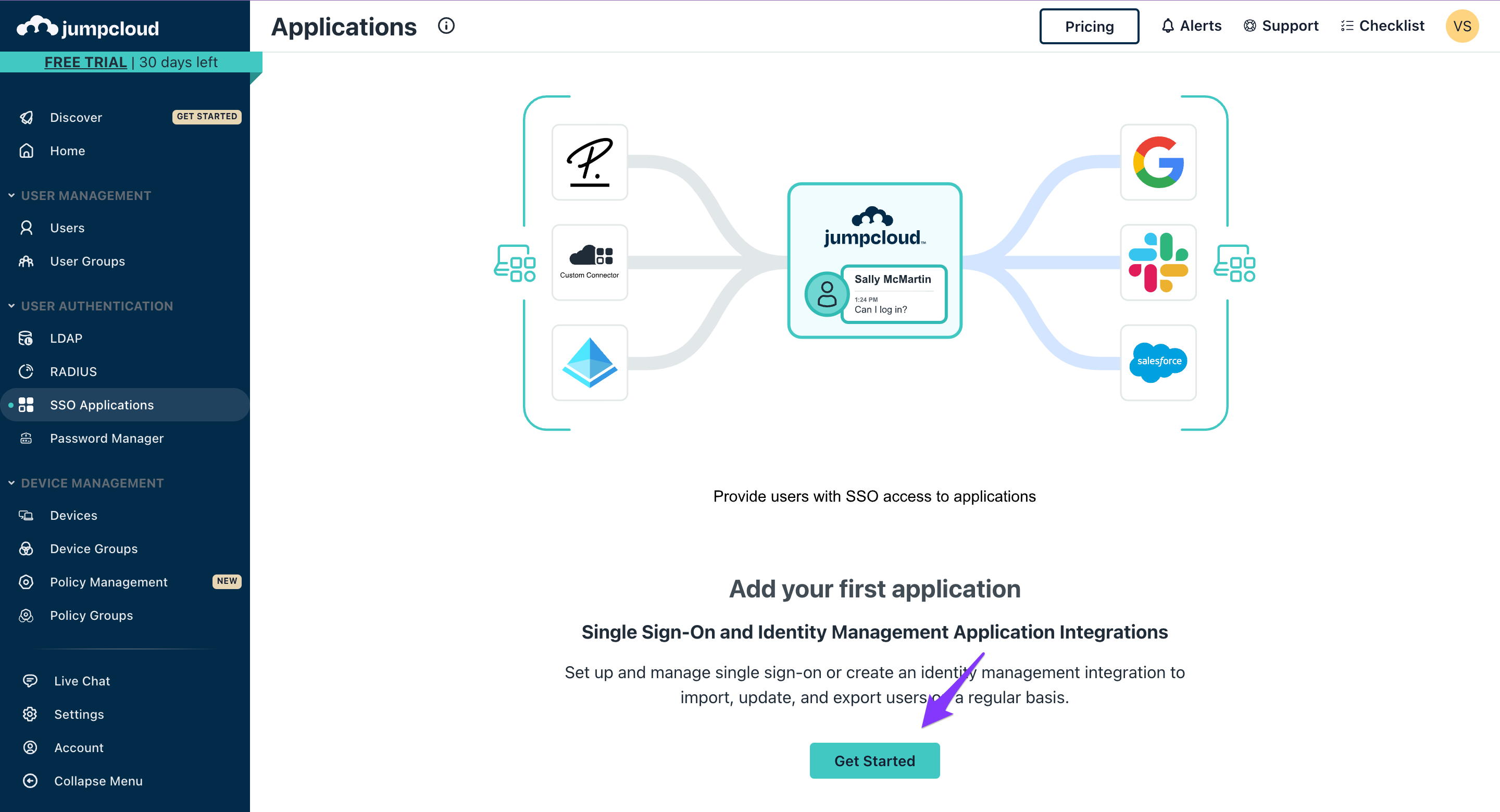Click the Slack app tile
The image size is (1500, 812).
pos(1158,262)
